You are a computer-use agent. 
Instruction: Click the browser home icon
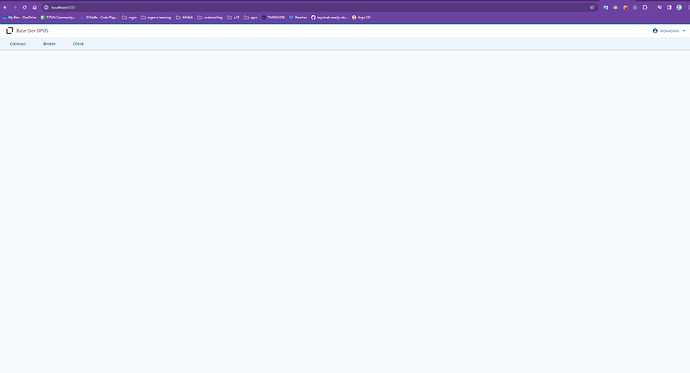tap(34, 7)
